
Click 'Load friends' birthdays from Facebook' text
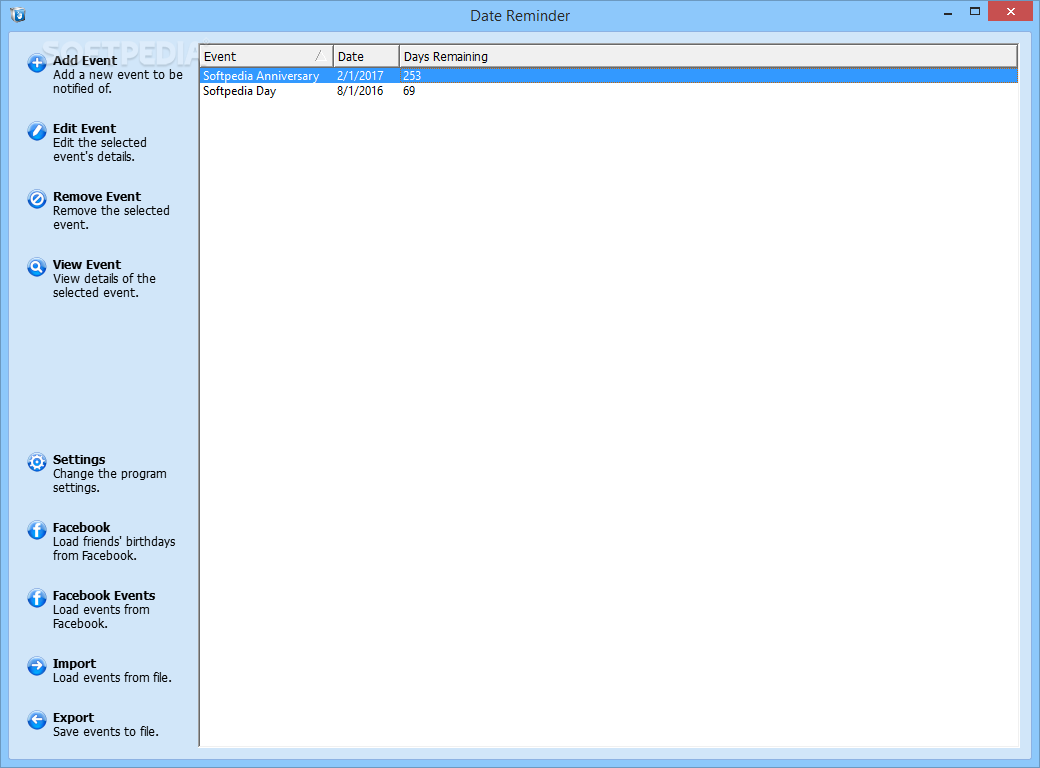point(114,548)
